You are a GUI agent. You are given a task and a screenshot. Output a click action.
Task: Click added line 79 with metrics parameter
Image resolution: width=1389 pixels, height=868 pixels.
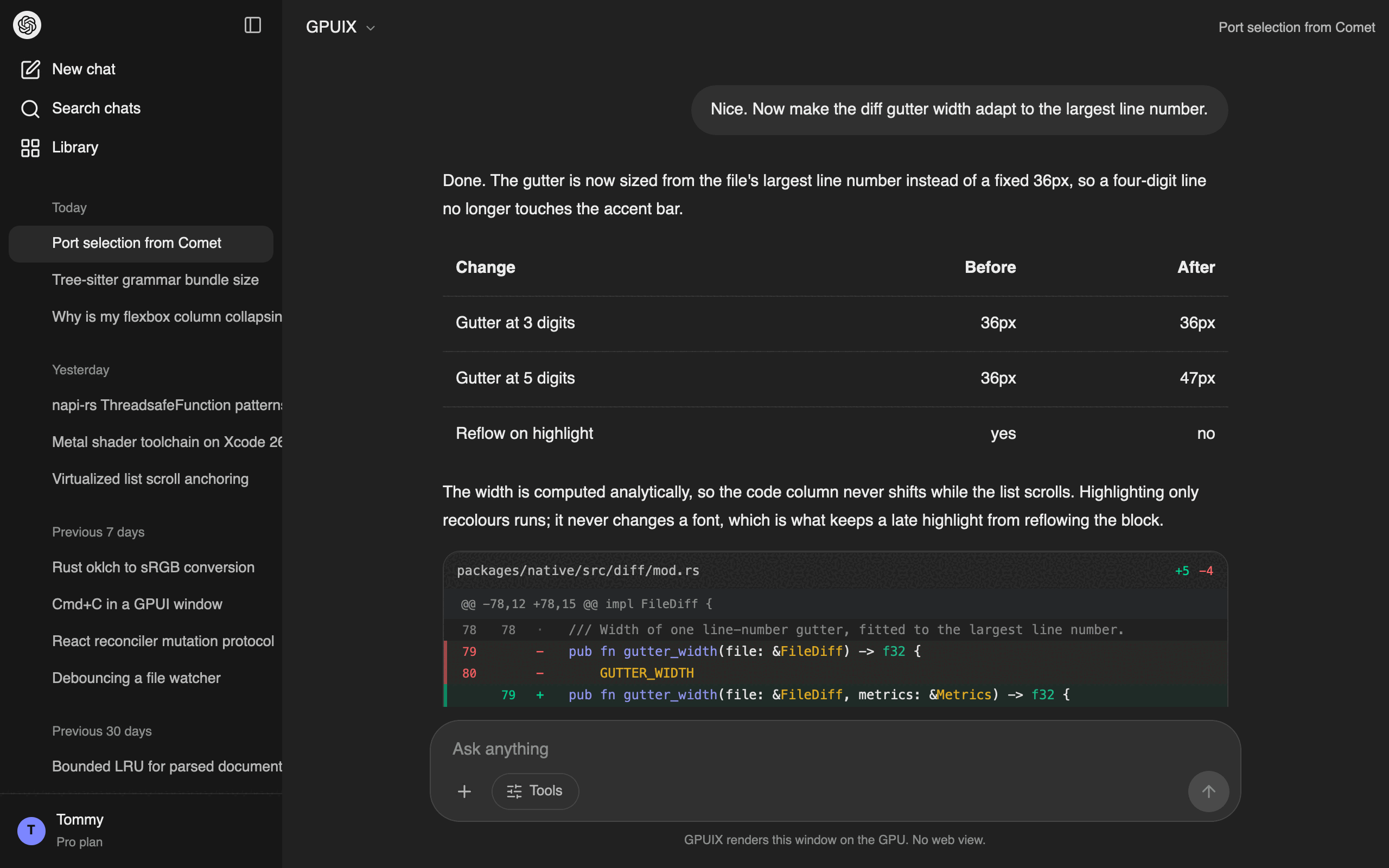coord(836,695)
